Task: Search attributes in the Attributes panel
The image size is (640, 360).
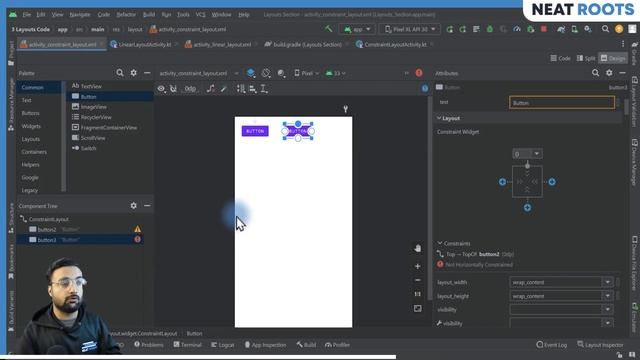Action: (x=596, y=73)
